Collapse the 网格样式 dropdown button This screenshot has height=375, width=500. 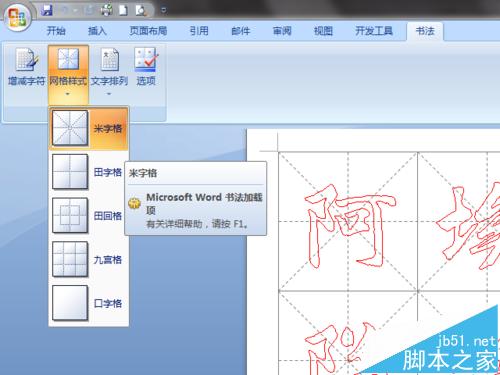tap(68, 75)
